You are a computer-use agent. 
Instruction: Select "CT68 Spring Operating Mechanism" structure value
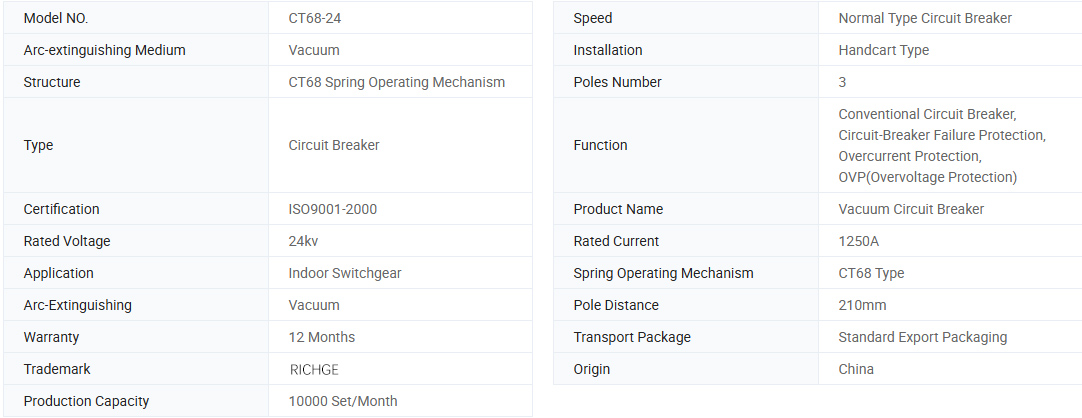396,82
